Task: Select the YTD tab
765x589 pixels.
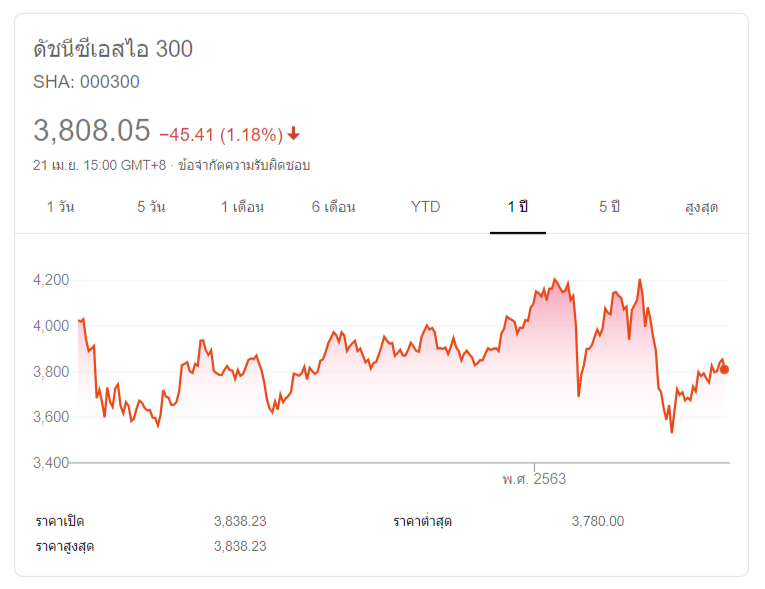Action: [x=425, y=207]
